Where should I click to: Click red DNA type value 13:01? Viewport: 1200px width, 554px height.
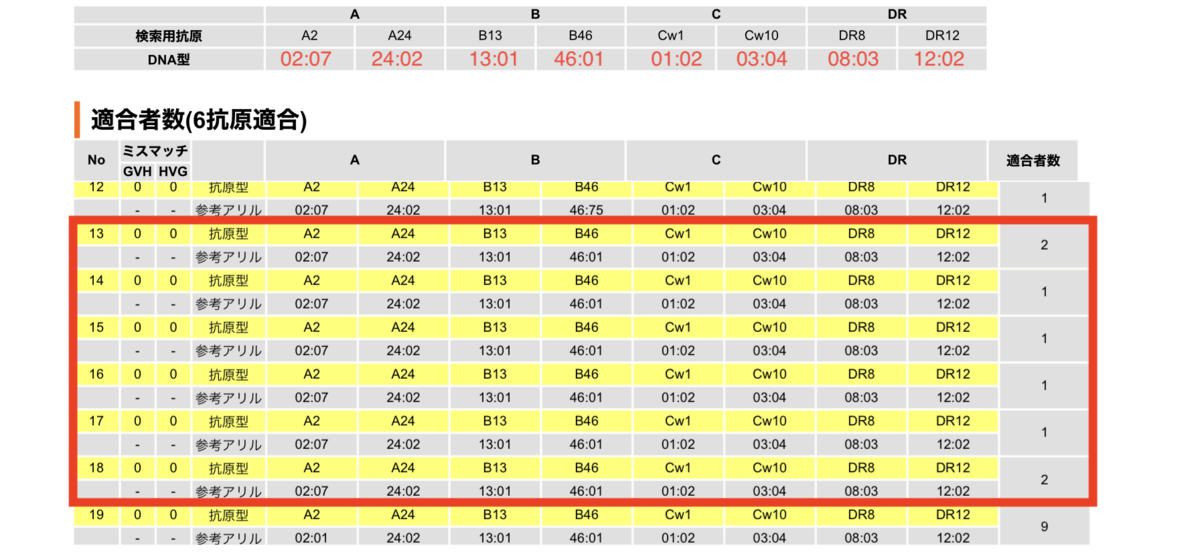pyautogui.click(x=494, y=59)
